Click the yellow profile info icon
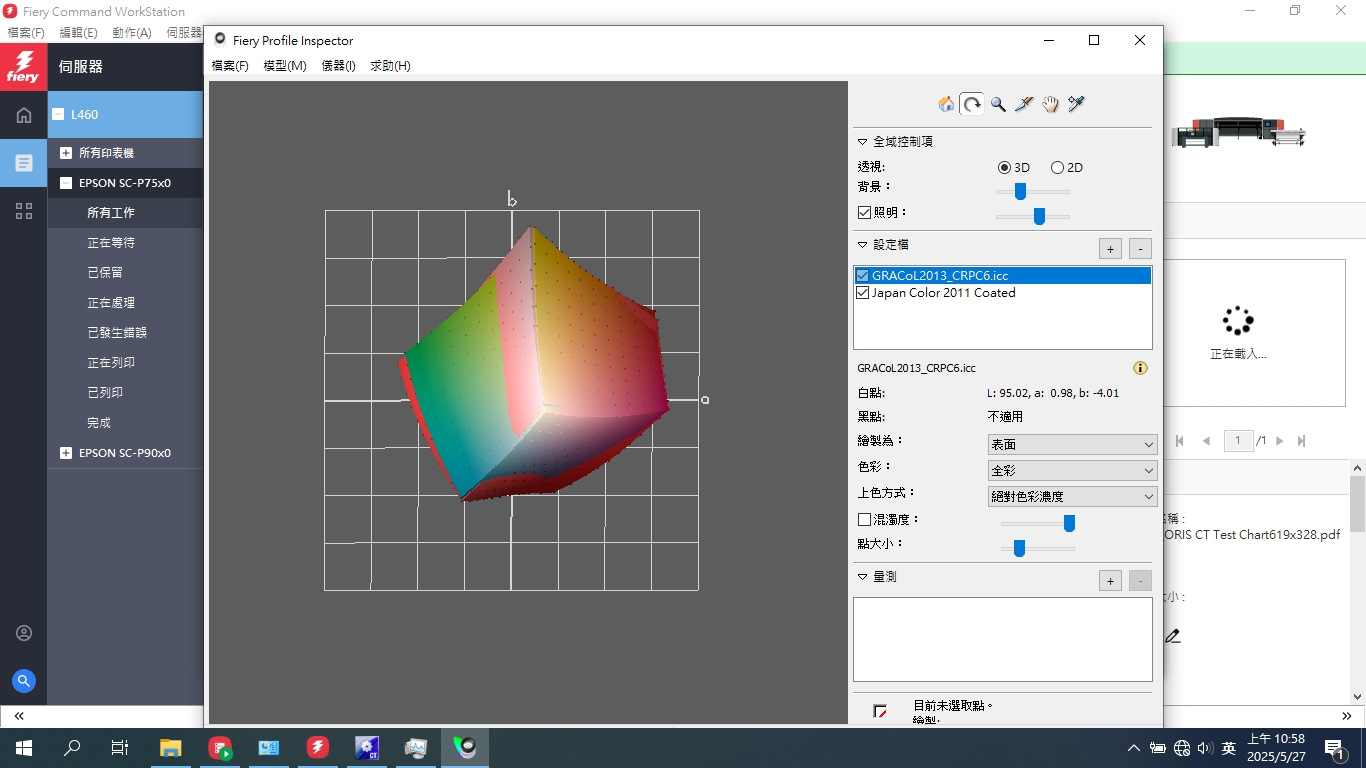Viewport: 1366px width, 768px height. pyautogui.click(x=1140, y=368)
